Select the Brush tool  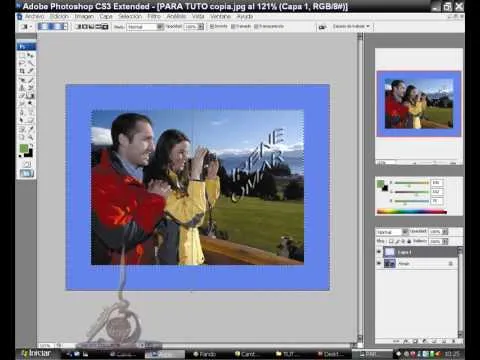coord(31,80)
